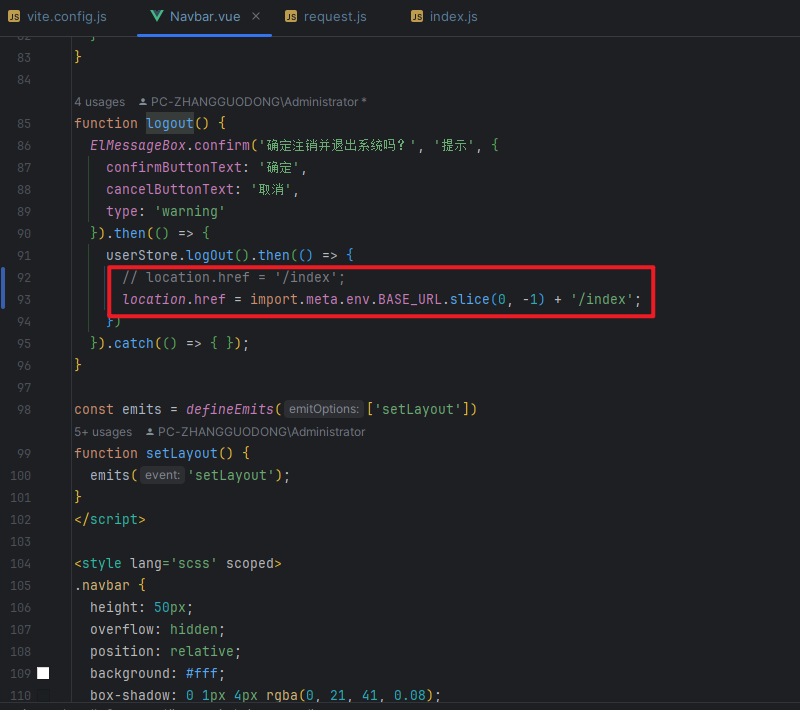Click 'logOut' method call on line 91
Screen dimensions: 800x710
(x=210, y=255)
